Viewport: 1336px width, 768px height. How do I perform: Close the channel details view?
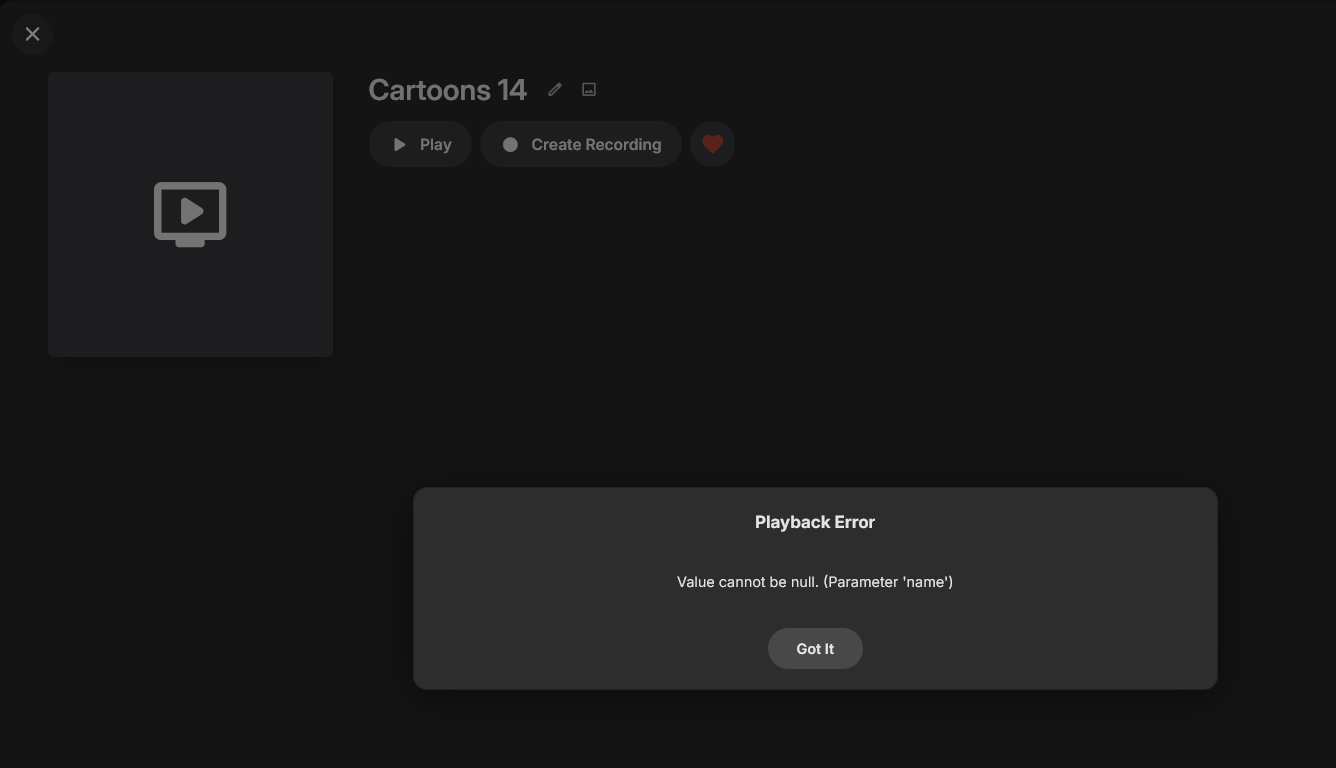[32, 34]
